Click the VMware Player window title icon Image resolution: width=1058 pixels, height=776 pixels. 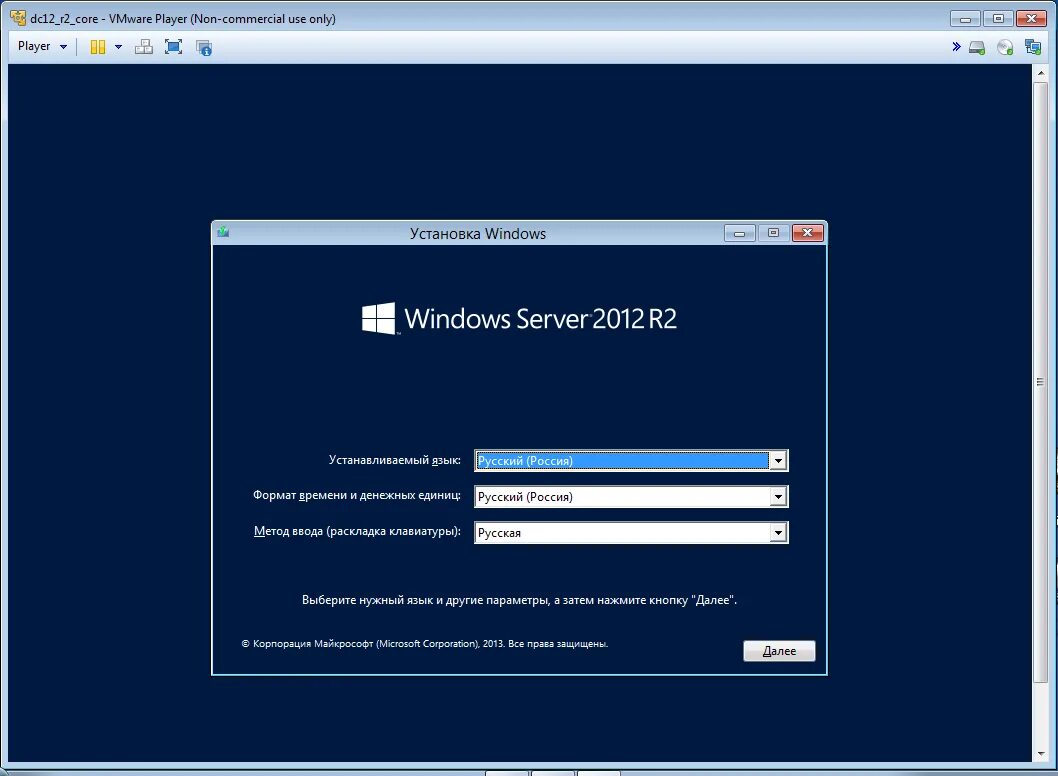click(x=18, y=18)
